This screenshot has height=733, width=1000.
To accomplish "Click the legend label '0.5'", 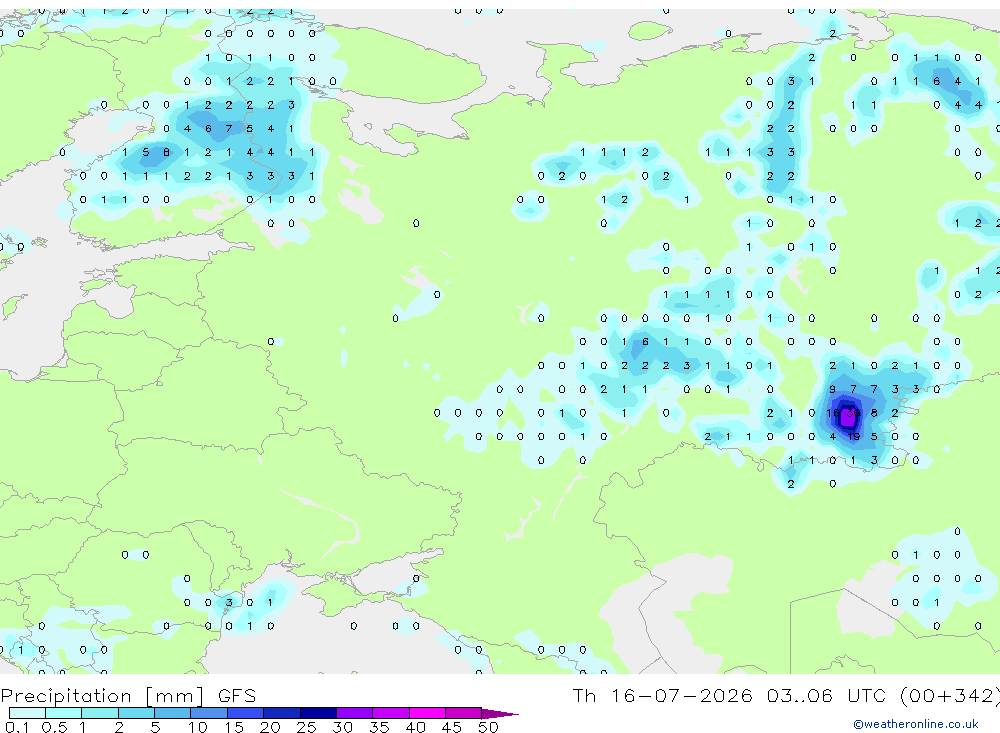I will click(54, 727).
